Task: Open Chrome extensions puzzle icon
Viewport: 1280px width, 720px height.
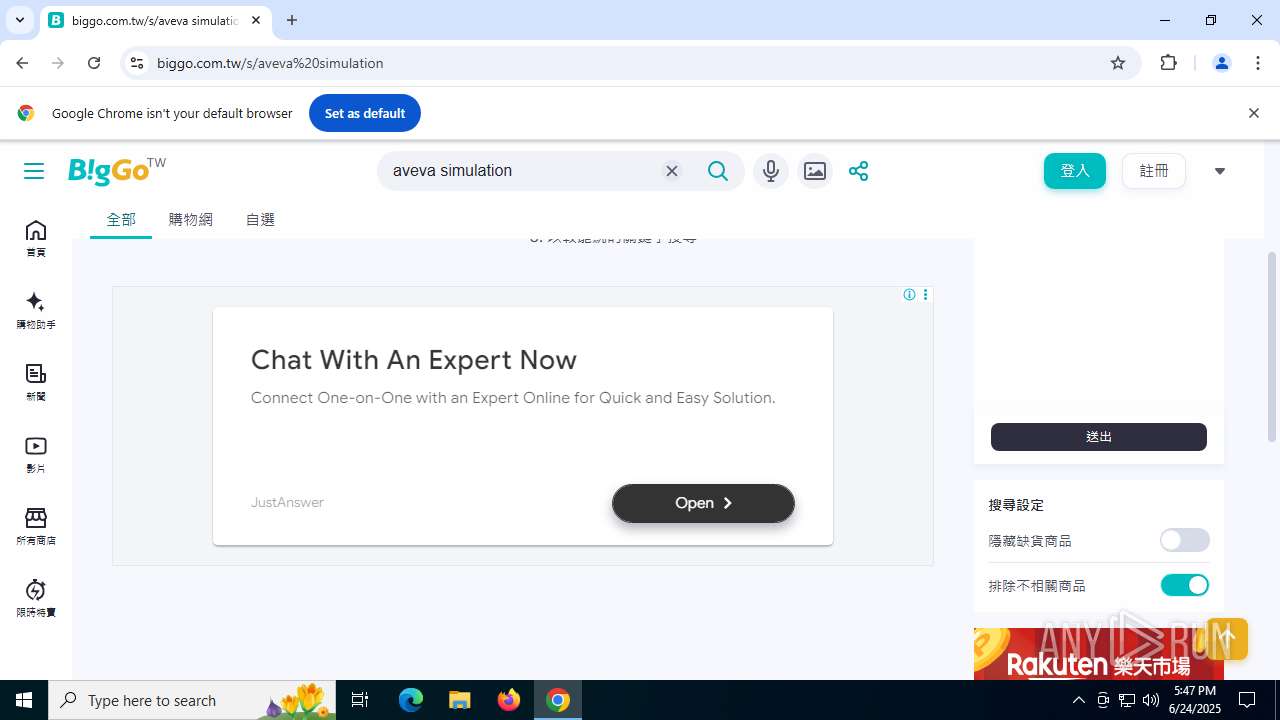Action: coord(1168,63)
